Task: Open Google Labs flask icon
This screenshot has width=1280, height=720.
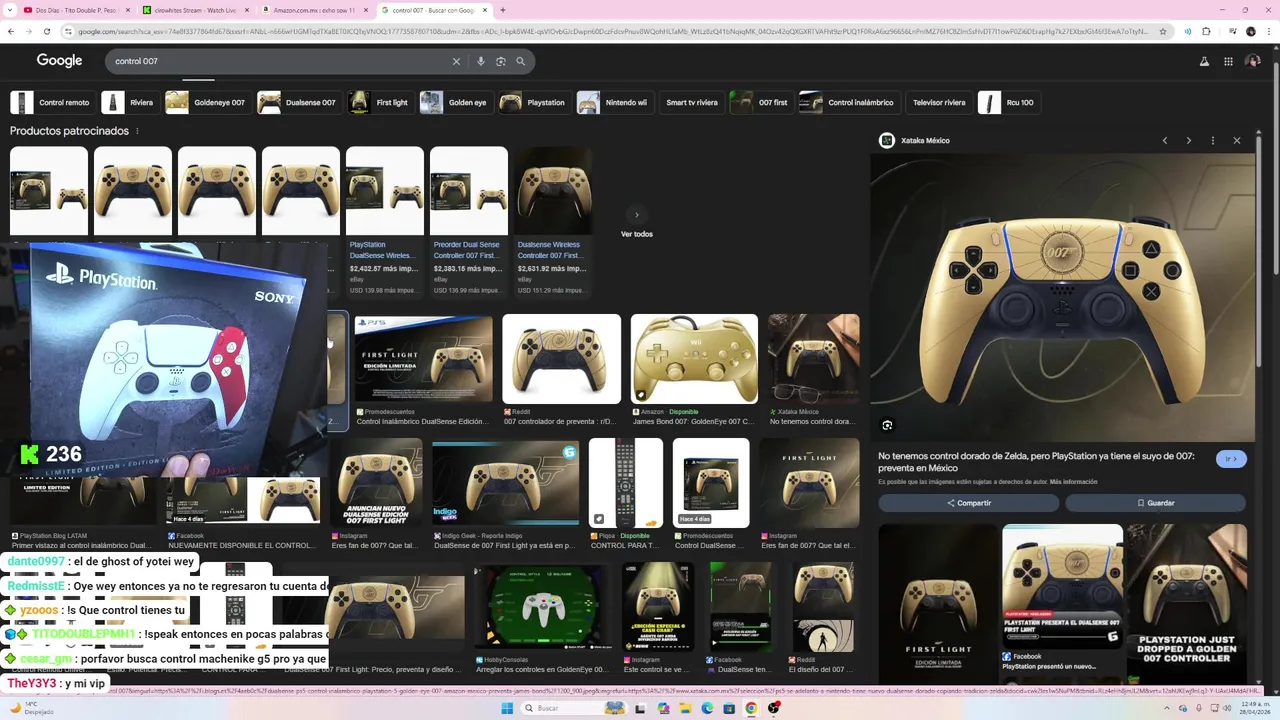Action: [1204, 61]
